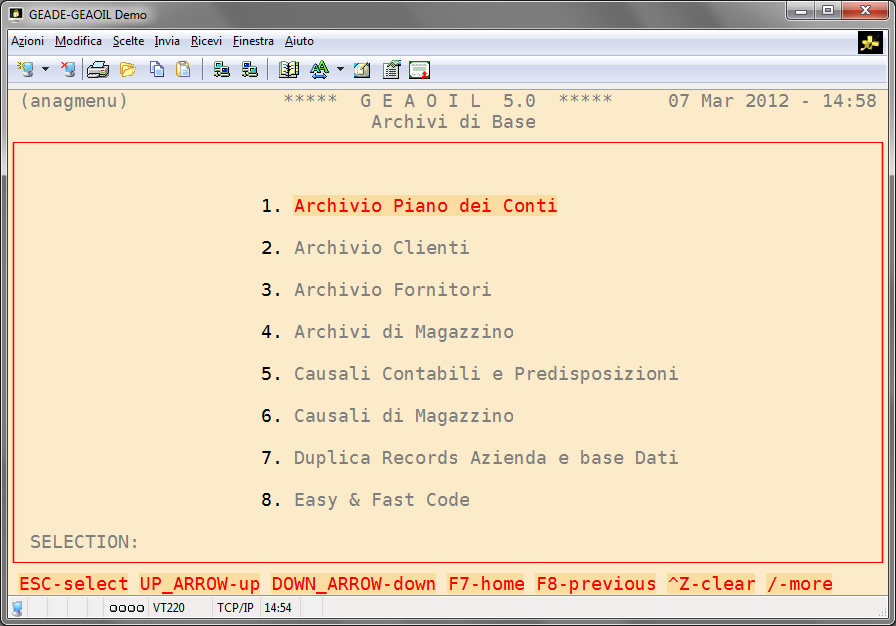Click the paste clipboard icon
The width and height of the screenshot is (896, 626).
tap(183, 69)
